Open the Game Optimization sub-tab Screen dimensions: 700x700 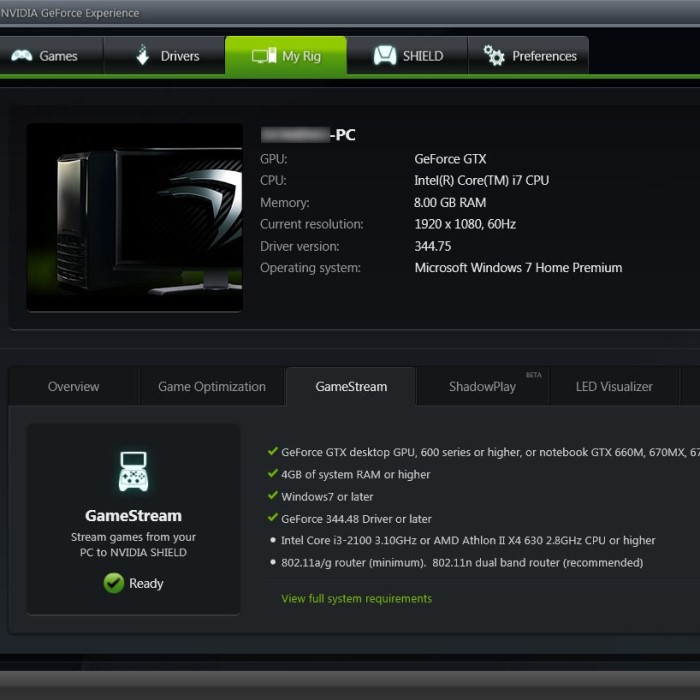(x=212, y=387)
